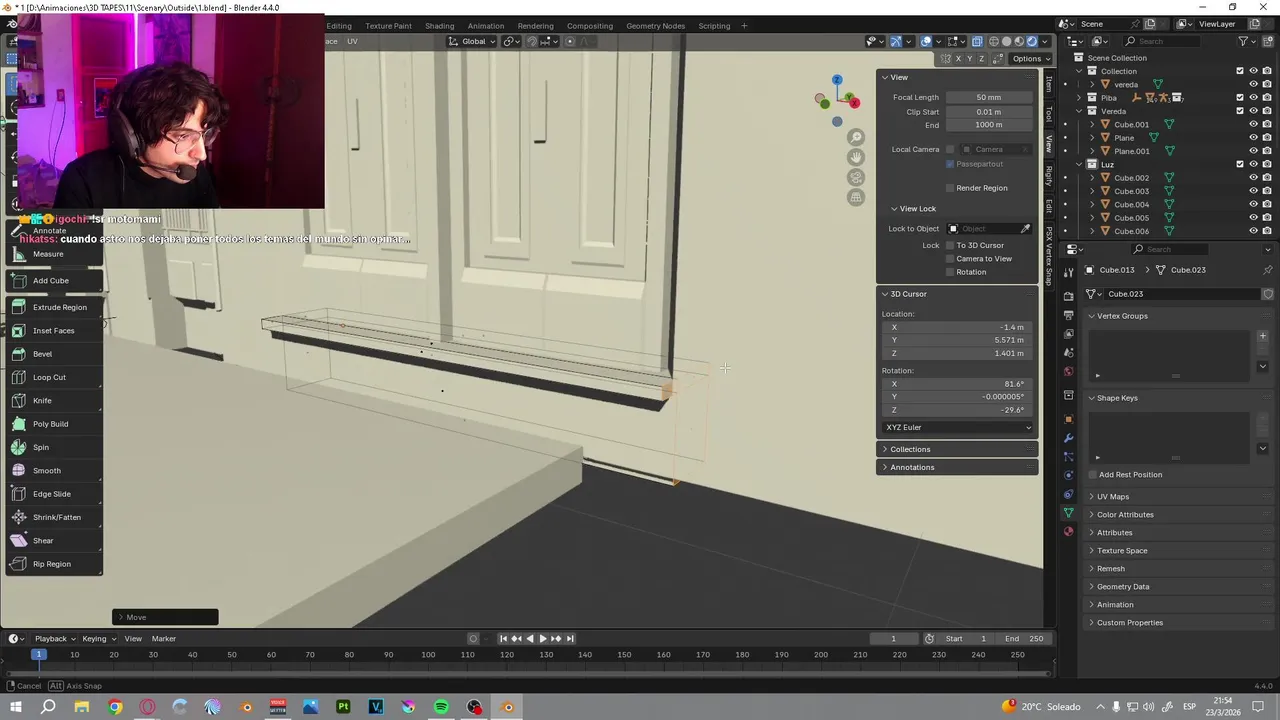Jump to the last frame

click(570, 638)
